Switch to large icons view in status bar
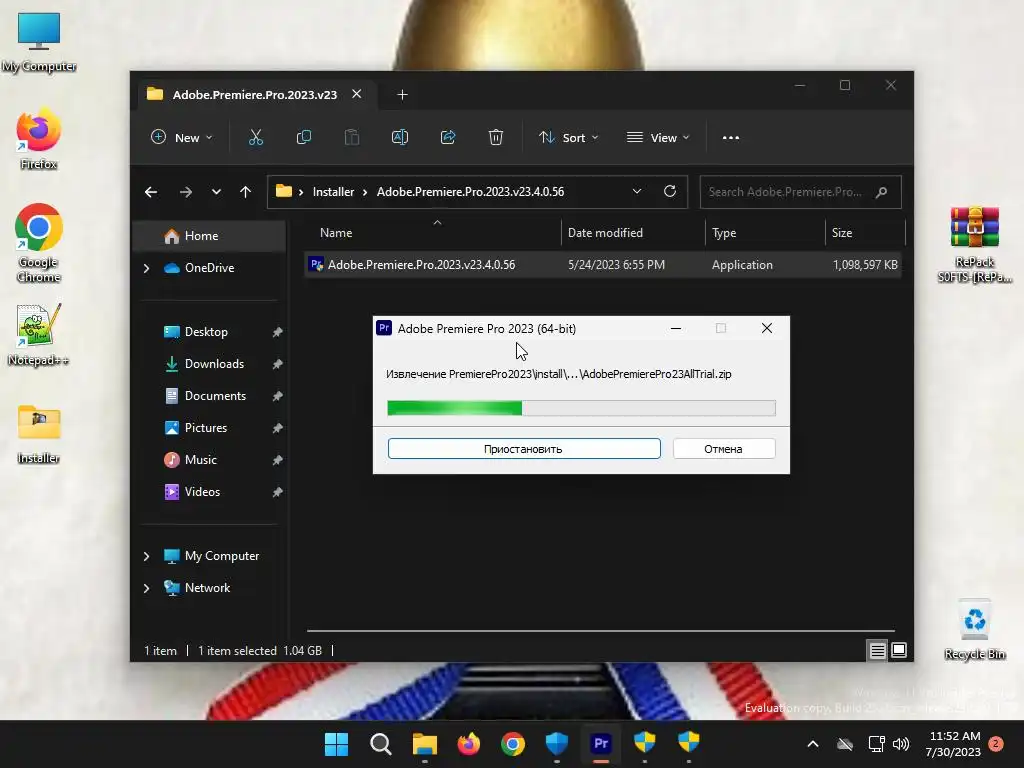1024x768 pixels. tap(899, 650)
